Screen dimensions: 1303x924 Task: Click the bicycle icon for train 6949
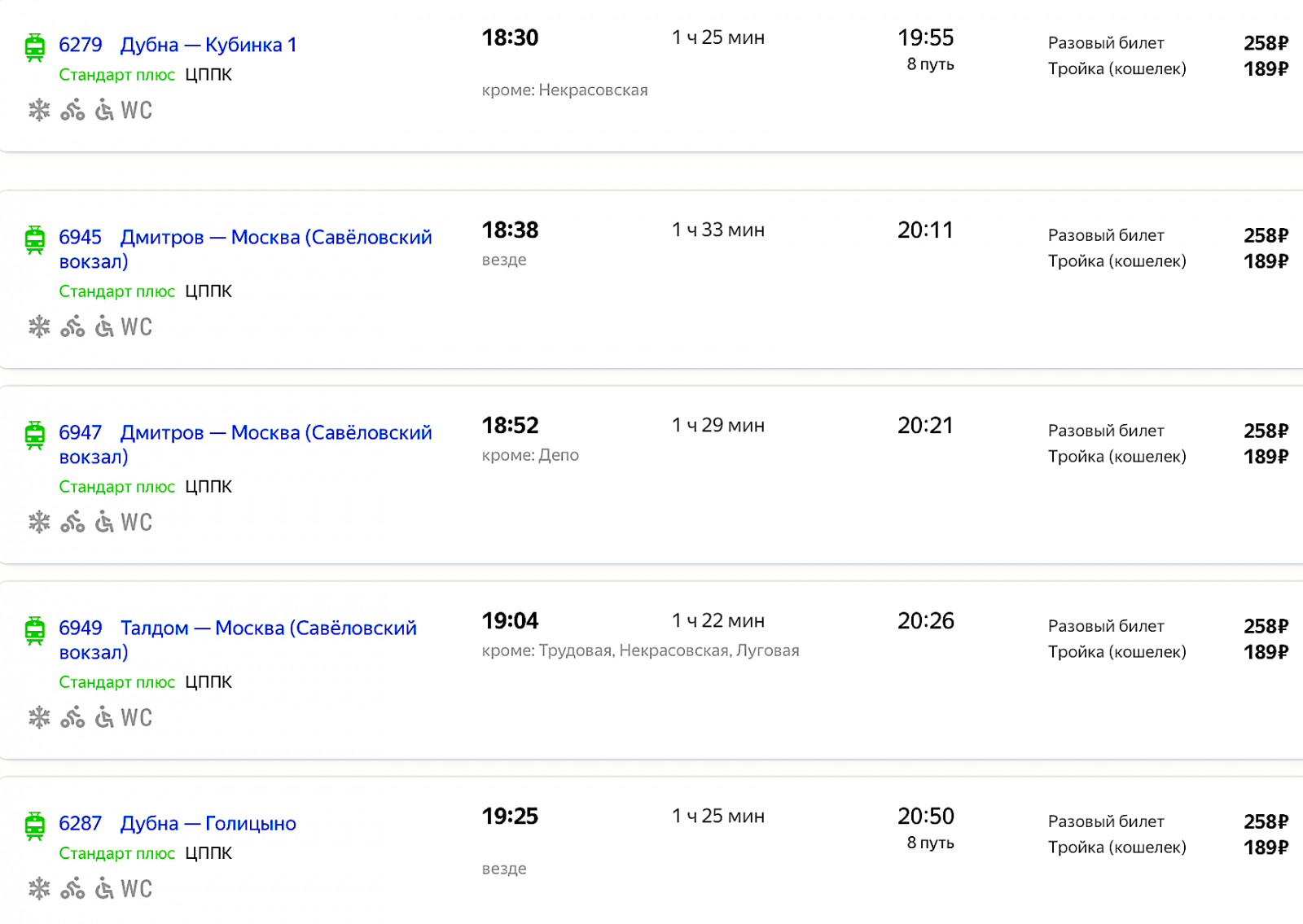pos(72,717)
